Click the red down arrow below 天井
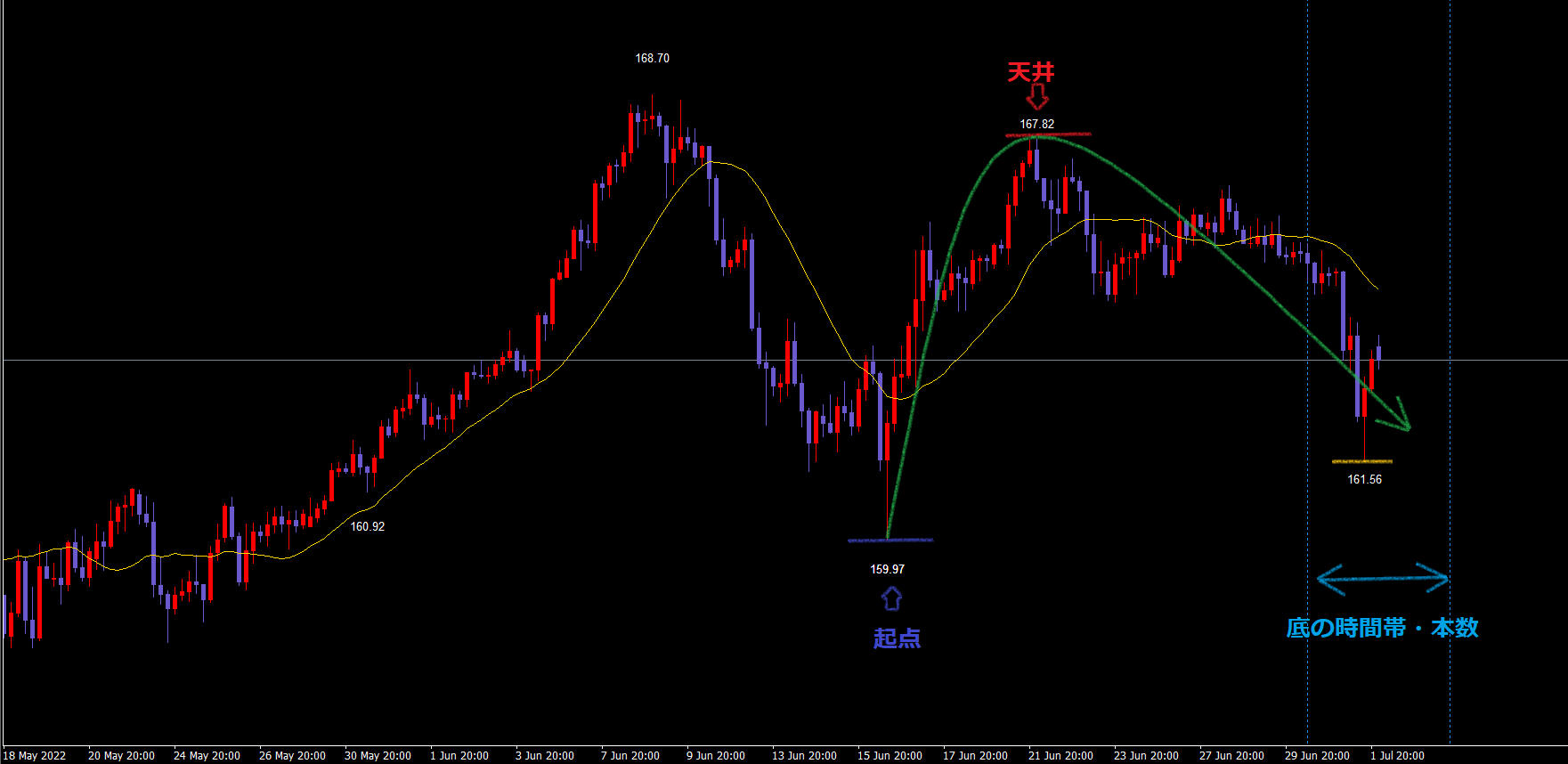 pos(1037,97)
